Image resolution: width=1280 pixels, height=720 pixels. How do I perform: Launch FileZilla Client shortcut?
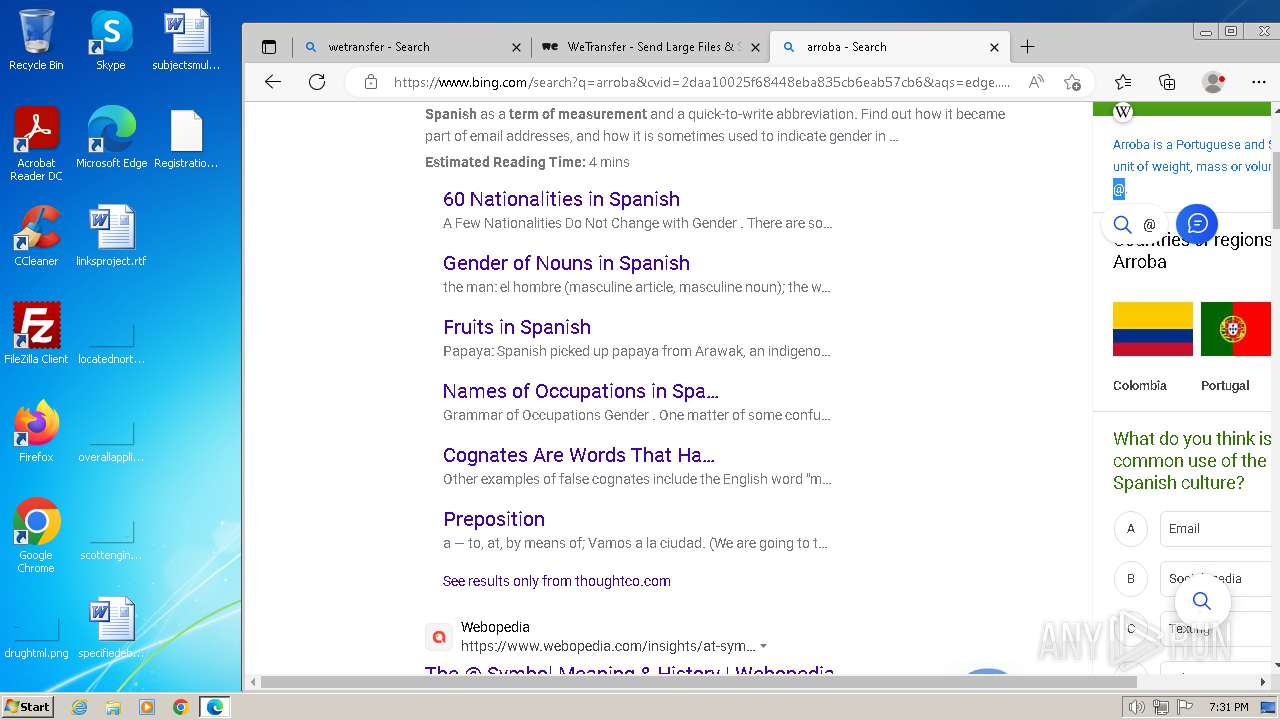36,334
